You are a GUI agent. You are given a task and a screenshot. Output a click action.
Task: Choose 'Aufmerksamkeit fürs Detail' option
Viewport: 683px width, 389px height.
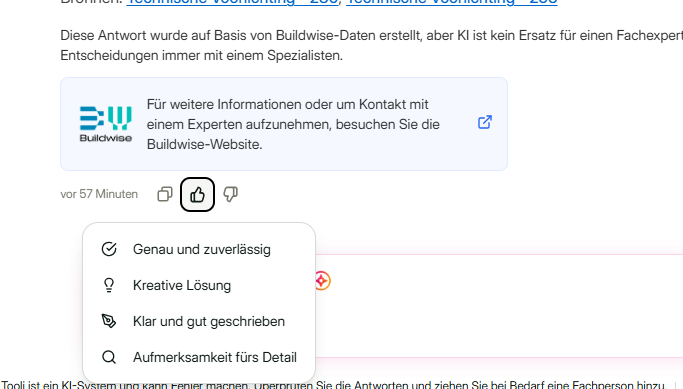coord(199,357)
